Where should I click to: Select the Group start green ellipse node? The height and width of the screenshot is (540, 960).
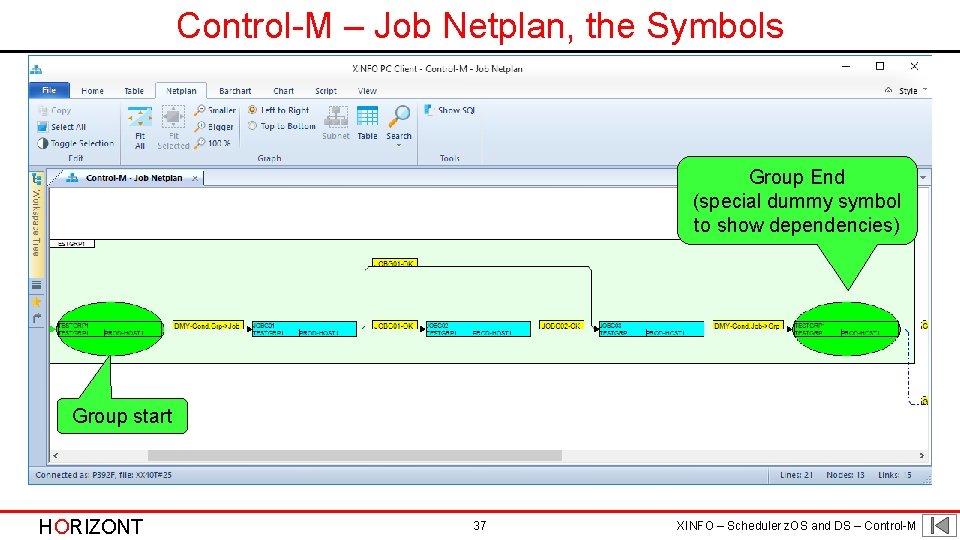pyautogui.click(x=110, y=329)
